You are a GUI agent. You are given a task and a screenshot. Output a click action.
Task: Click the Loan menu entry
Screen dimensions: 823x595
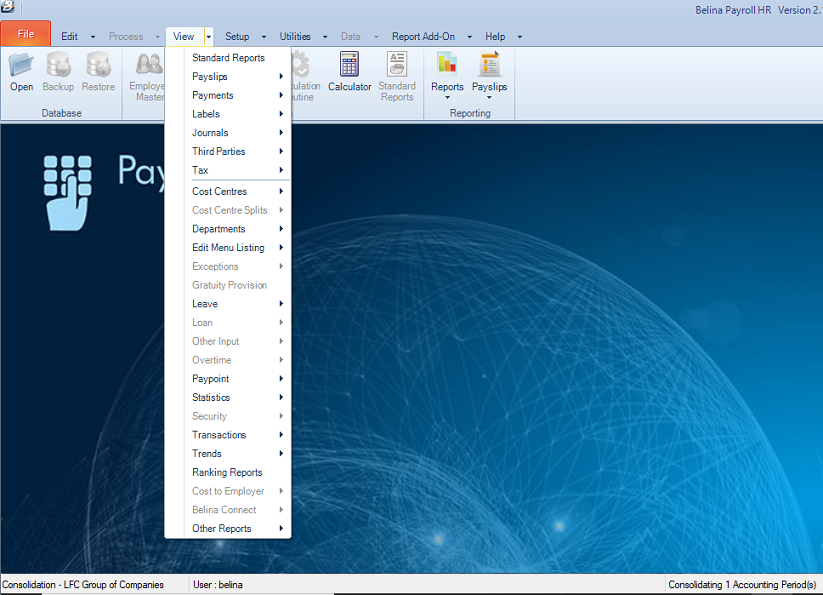(x=228, y=323)
